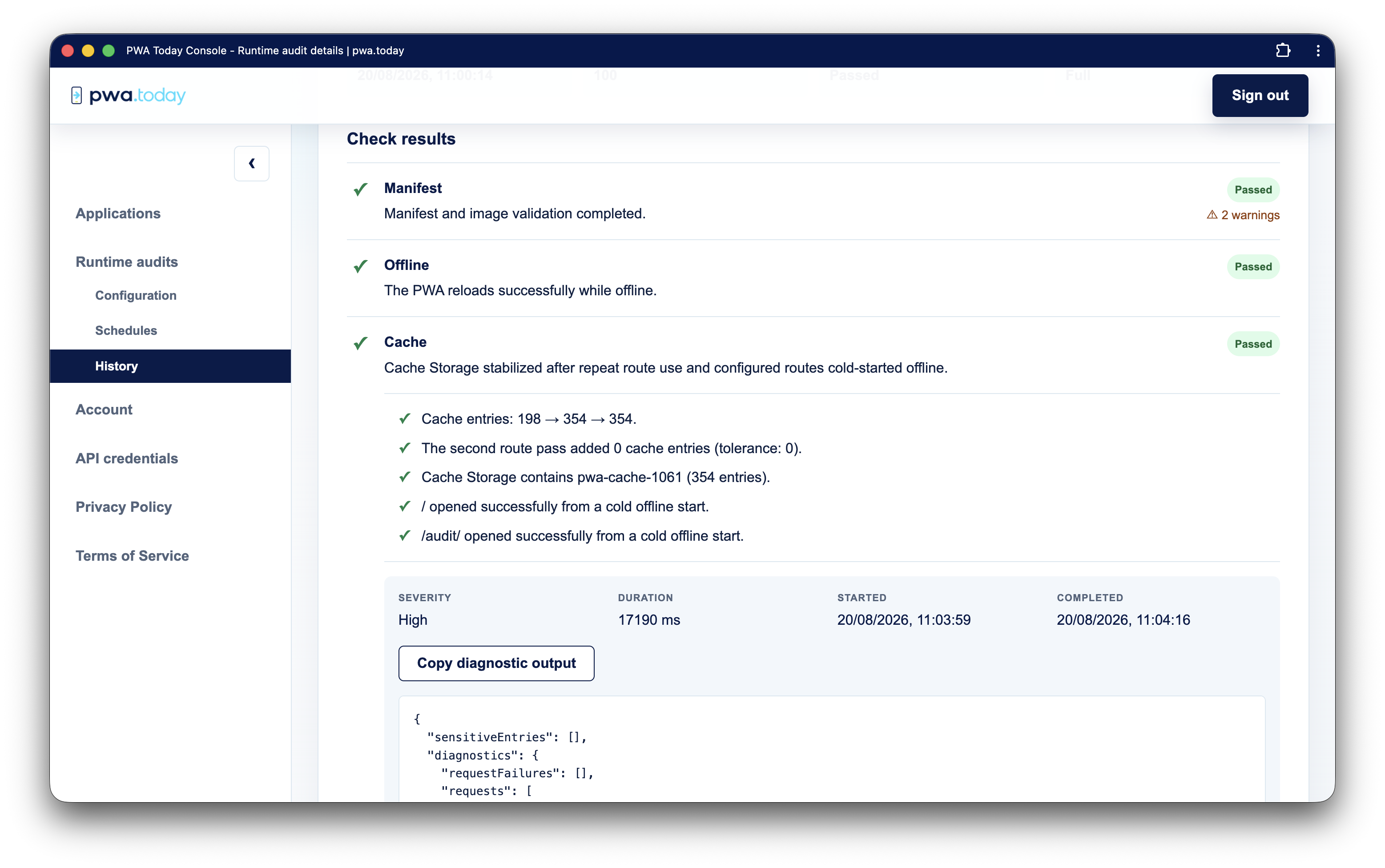Click the checkmark next to / opened successfully
The height and width of the screenshot is (868, 1385).
click(x=405, y=506)
